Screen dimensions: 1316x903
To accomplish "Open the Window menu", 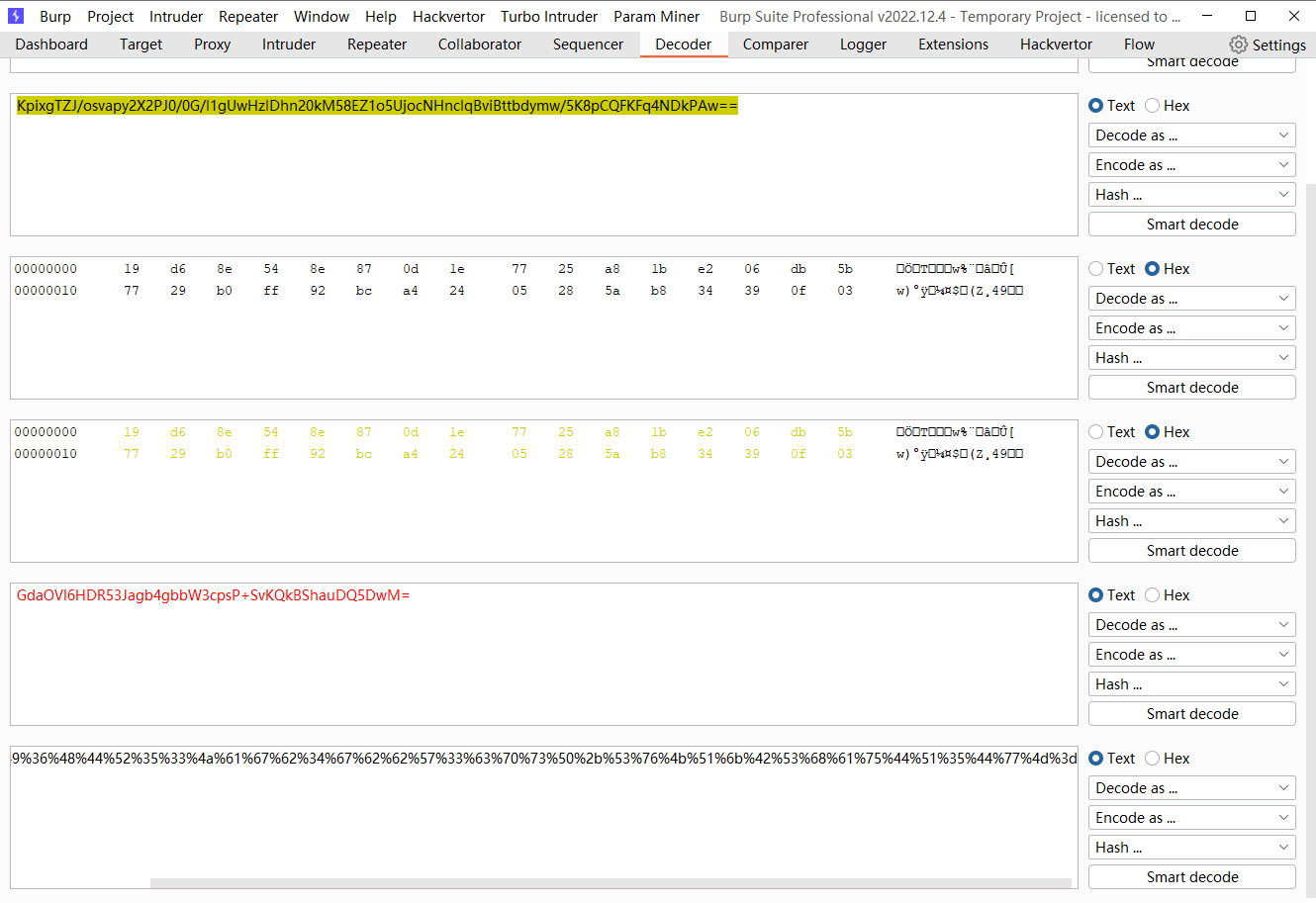I will point(322,17).
